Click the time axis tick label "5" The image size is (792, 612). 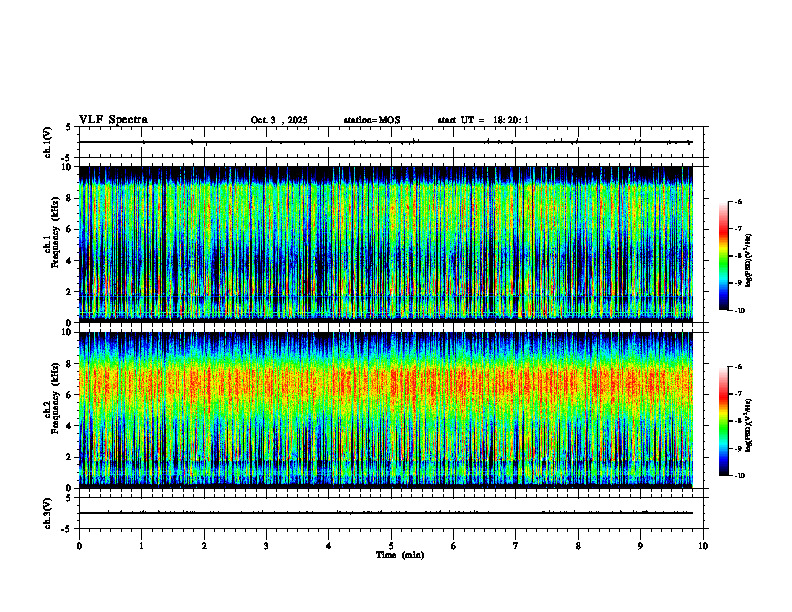(x=391, y=546)
